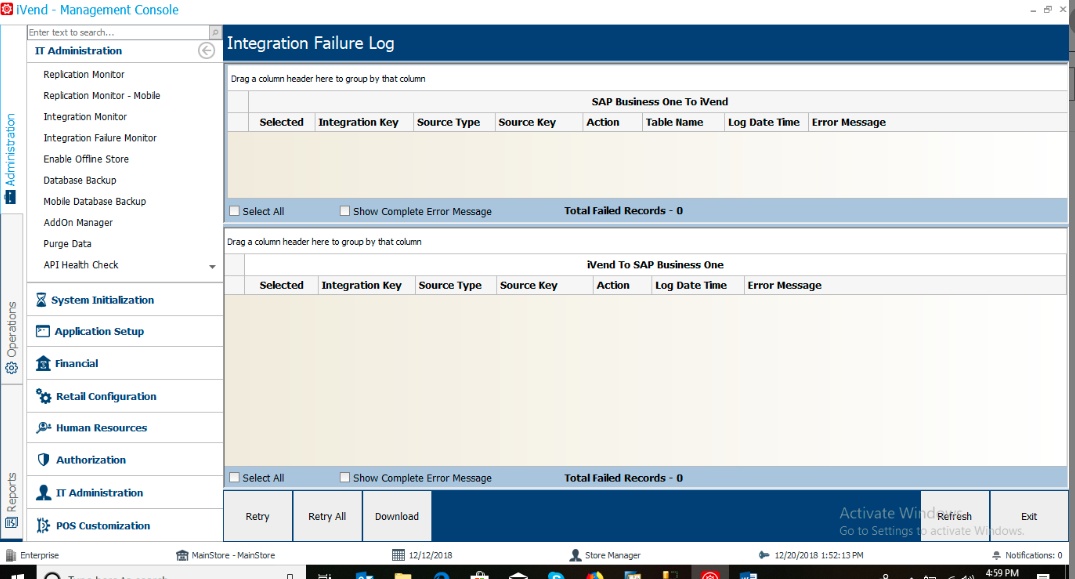
Task: Sort iVend-to-SAP grid by Error Message
Action: point(905,285)
